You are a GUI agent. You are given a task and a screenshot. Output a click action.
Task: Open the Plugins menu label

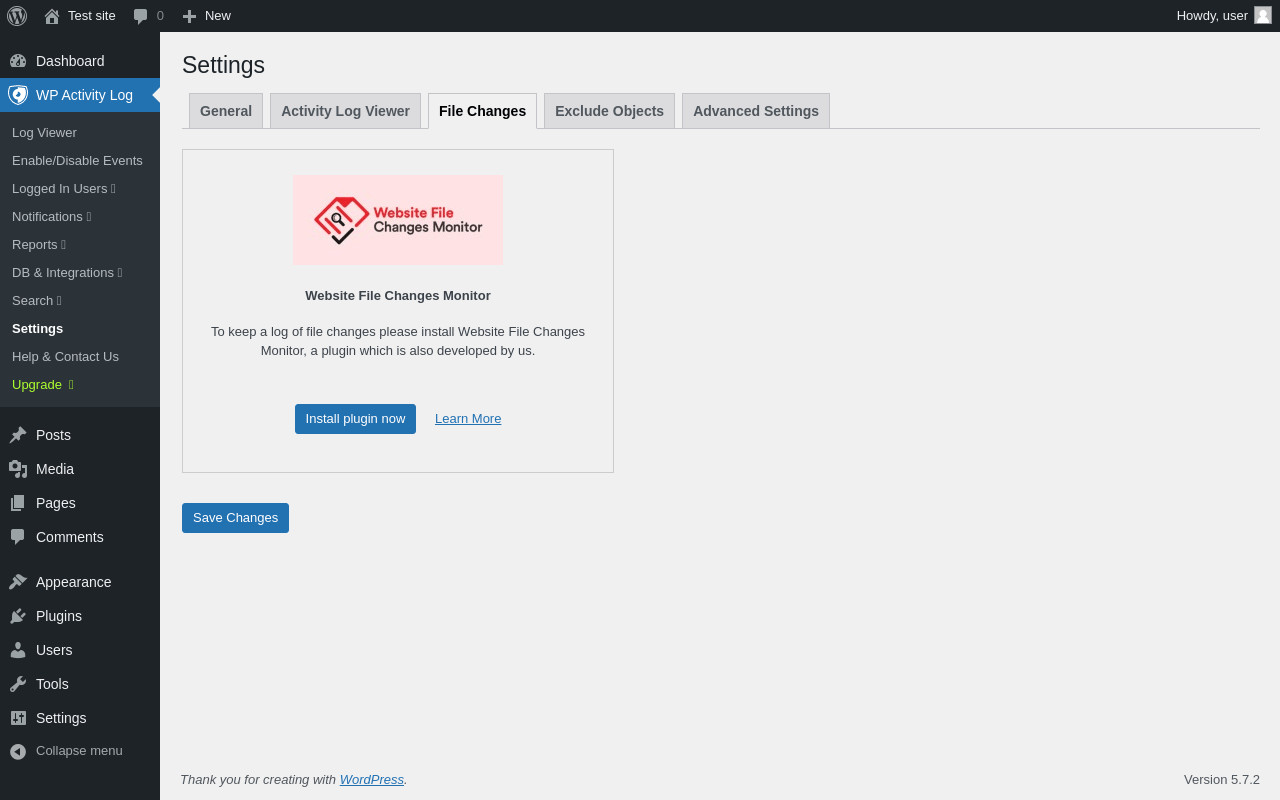pyautogui.click(x=59, y=616)
